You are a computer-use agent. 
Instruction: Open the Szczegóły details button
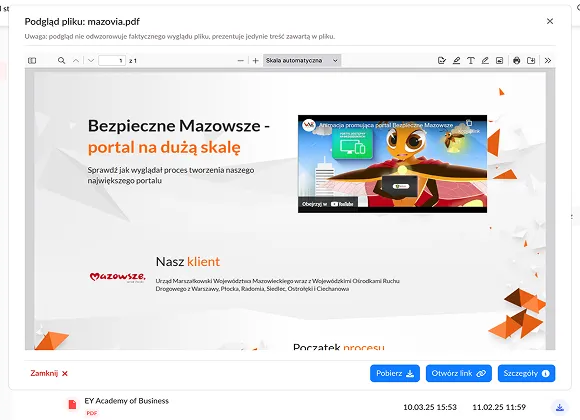click(x=526, y=373)
